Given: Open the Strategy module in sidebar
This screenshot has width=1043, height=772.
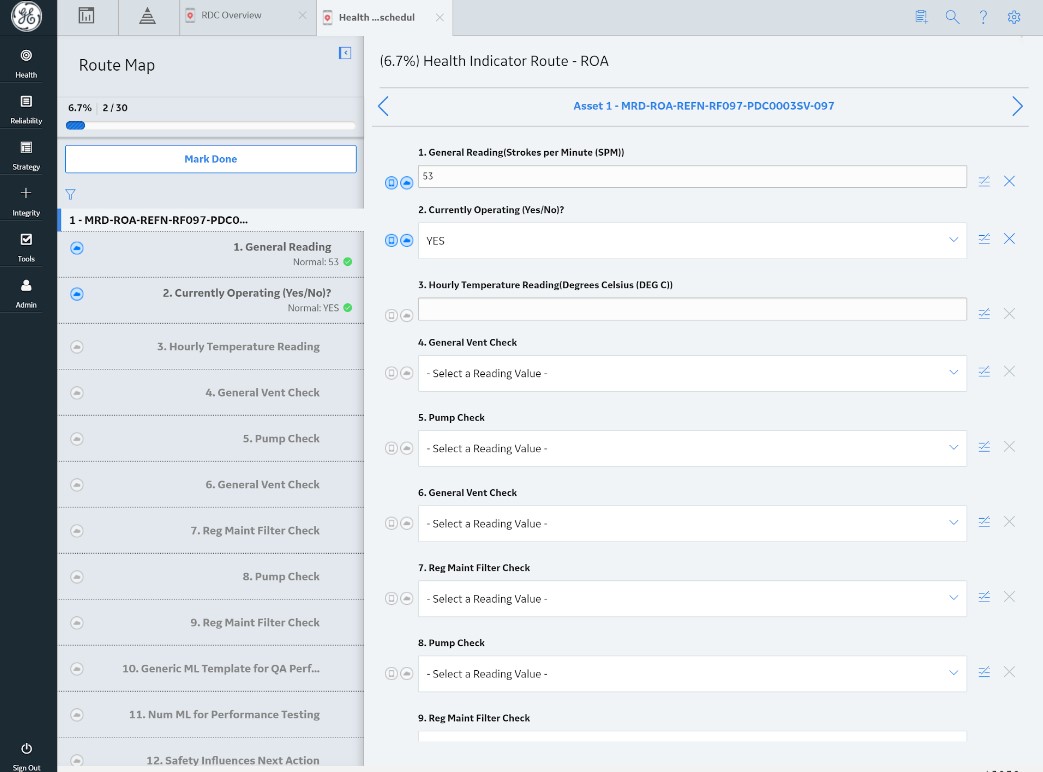Looking at the screenshot, I should click(26, 155).
